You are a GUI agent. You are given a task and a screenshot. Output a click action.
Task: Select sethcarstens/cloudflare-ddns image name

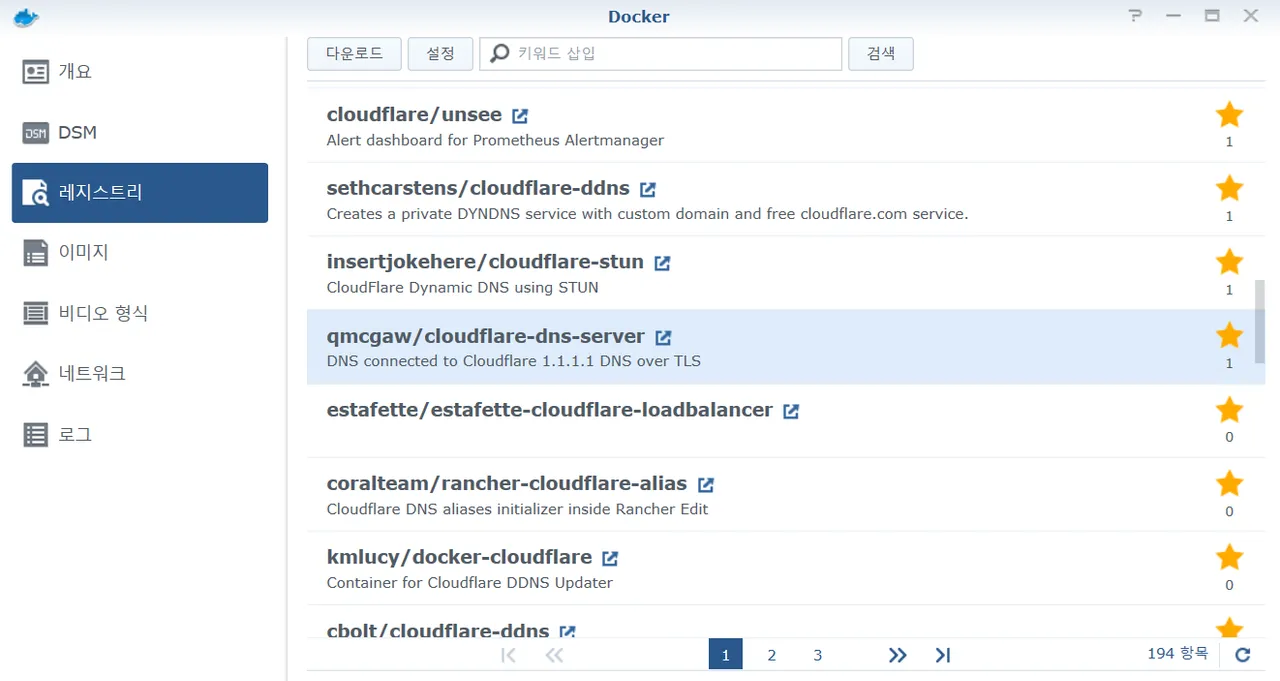pyautogui.click(x=478, y=188)
